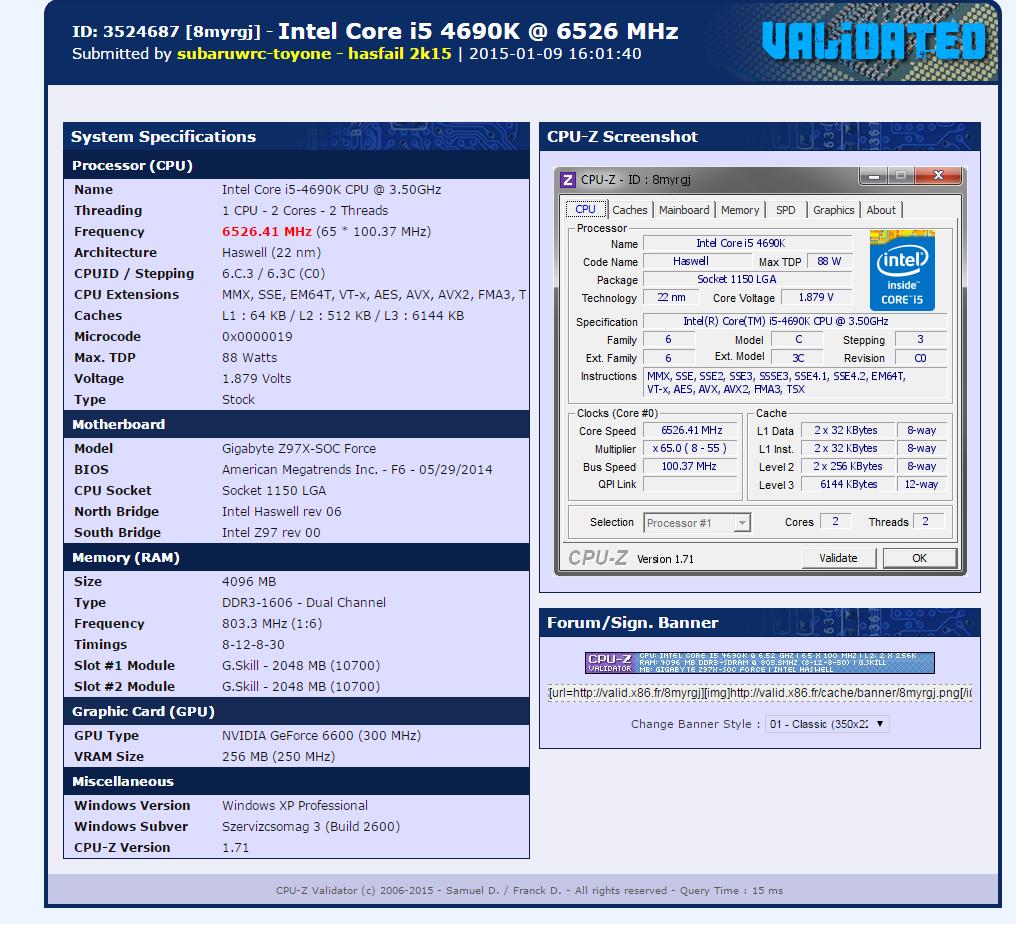Click the Validate button in CPU-Z
This screenshot has height=928, width=1016.
coord(838,558)
